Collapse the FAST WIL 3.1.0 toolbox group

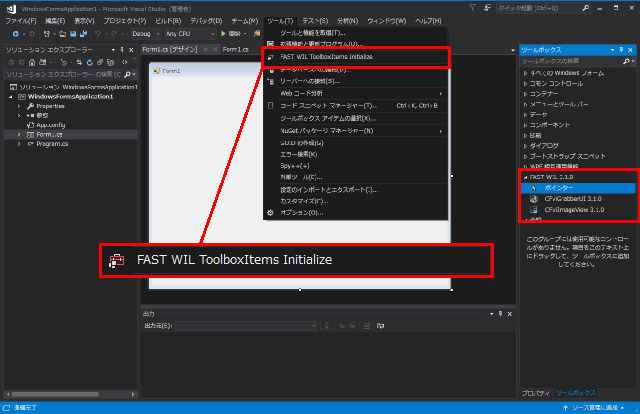coord(525,177)
